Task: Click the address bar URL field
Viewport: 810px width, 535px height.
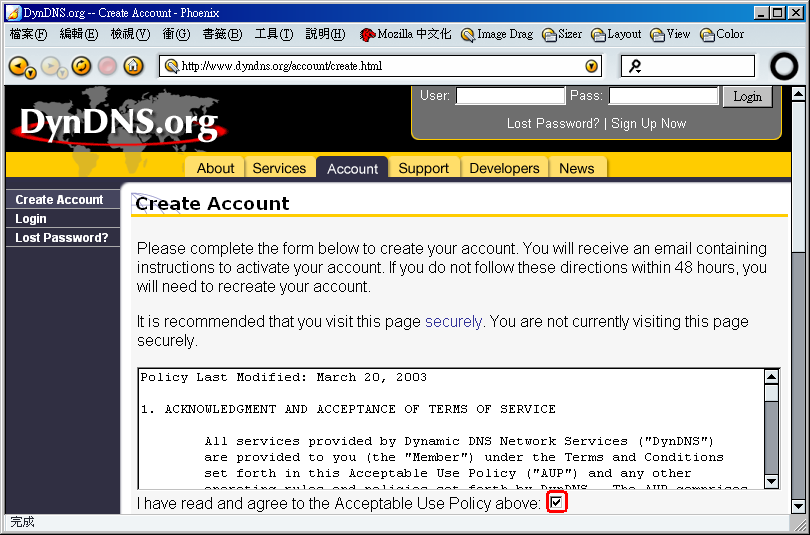Action: pyautogui.click(x=381, y=66)
